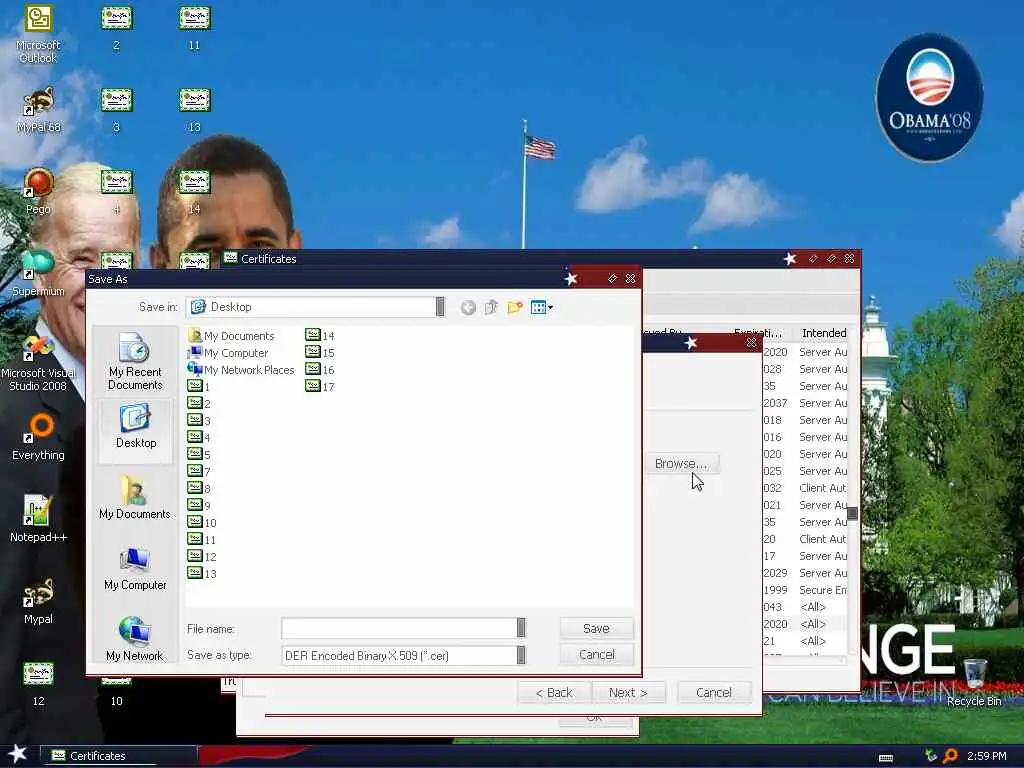Switch to Certificates taskbar button
Image resolution: width=1024 pixels, height=768 pixels.
click(119, 756)
